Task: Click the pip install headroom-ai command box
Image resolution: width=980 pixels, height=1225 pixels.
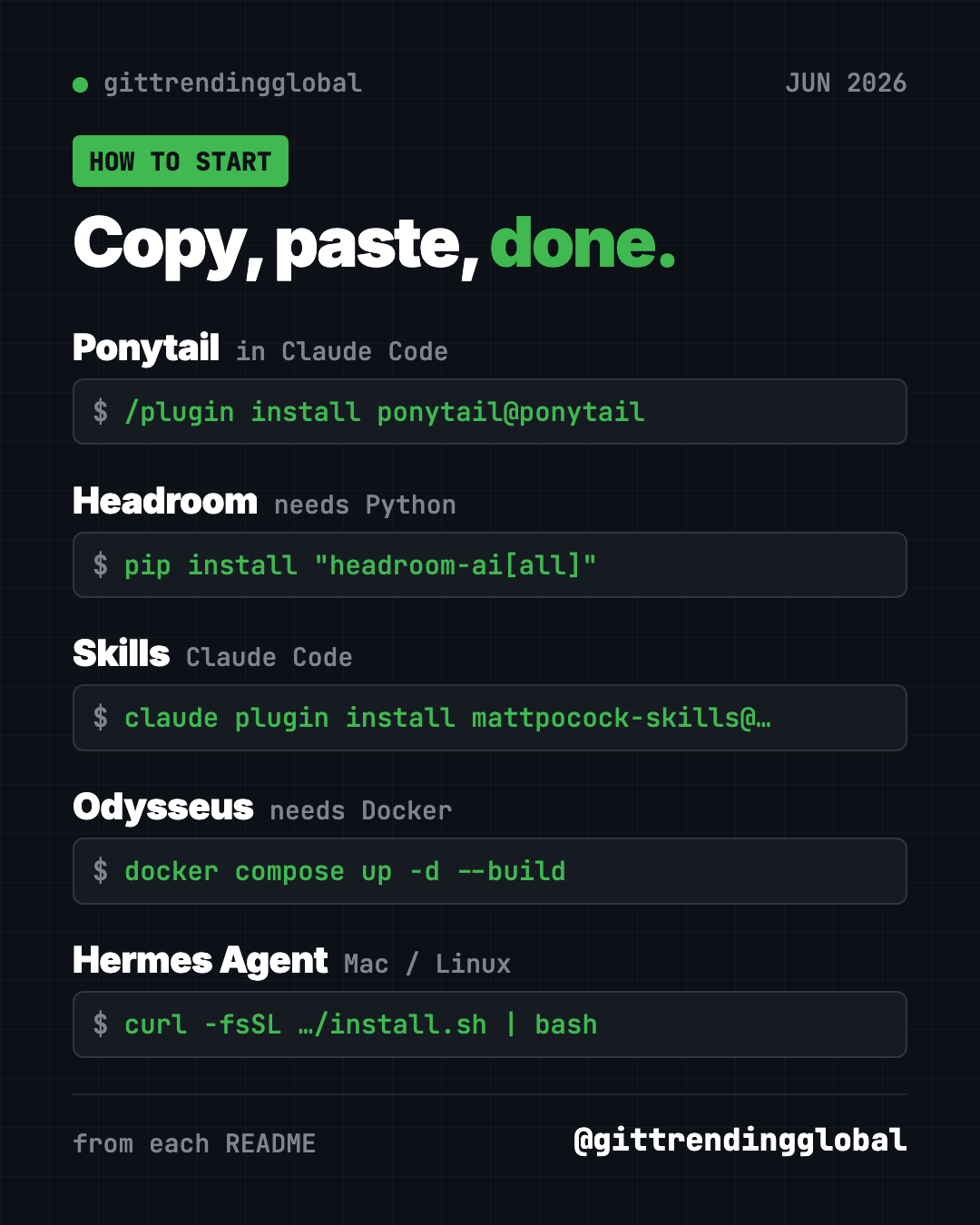Action: point(490,565)
